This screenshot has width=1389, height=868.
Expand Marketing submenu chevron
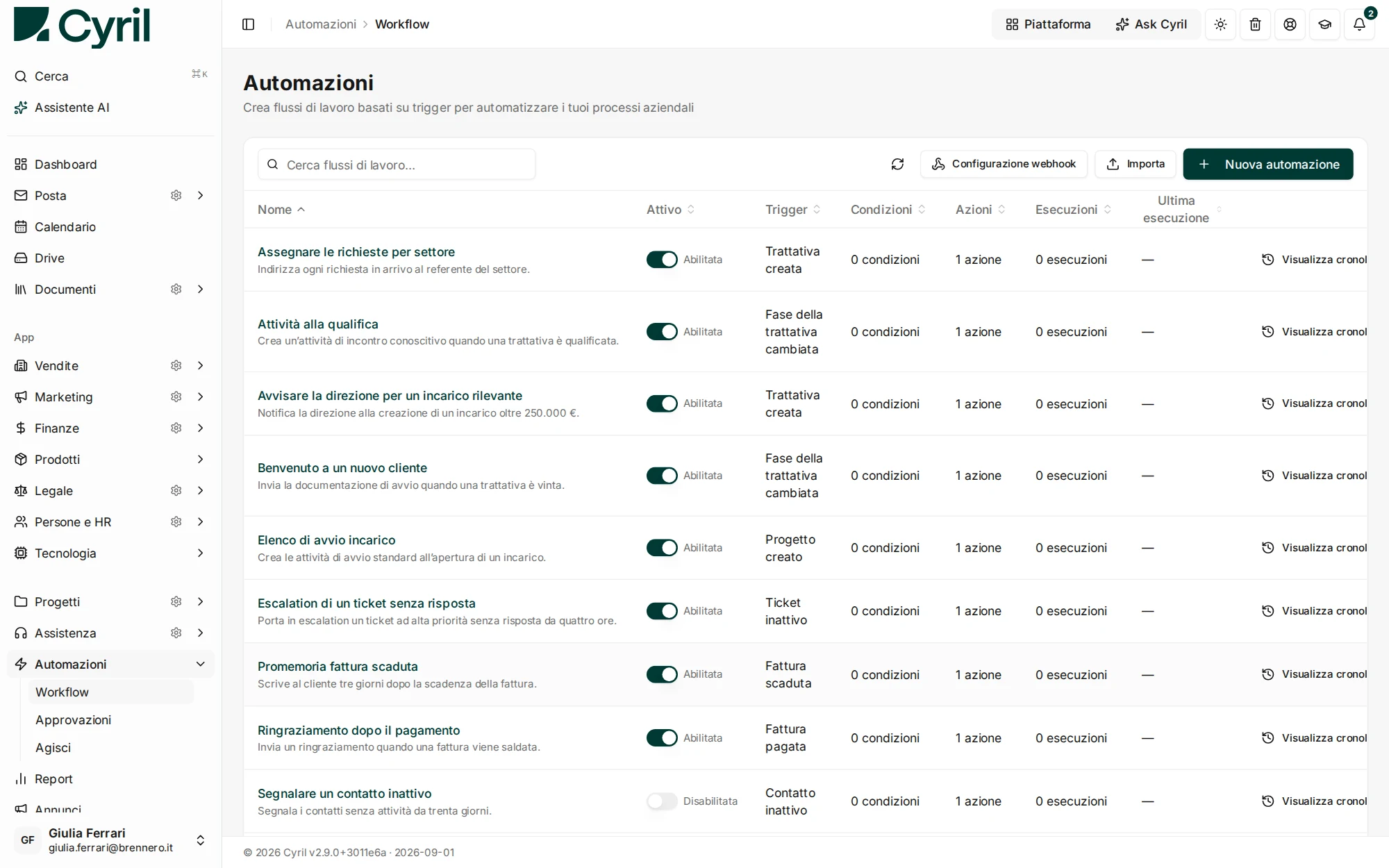click(201, 397)
